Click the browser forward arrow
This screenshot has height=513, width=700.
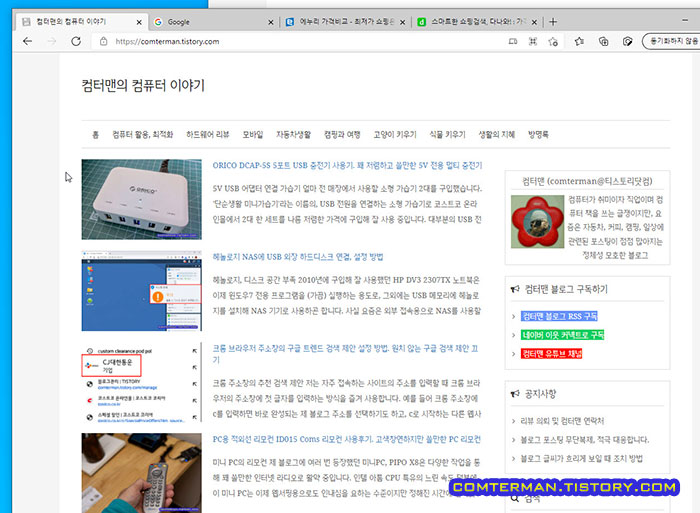[52, 41]
